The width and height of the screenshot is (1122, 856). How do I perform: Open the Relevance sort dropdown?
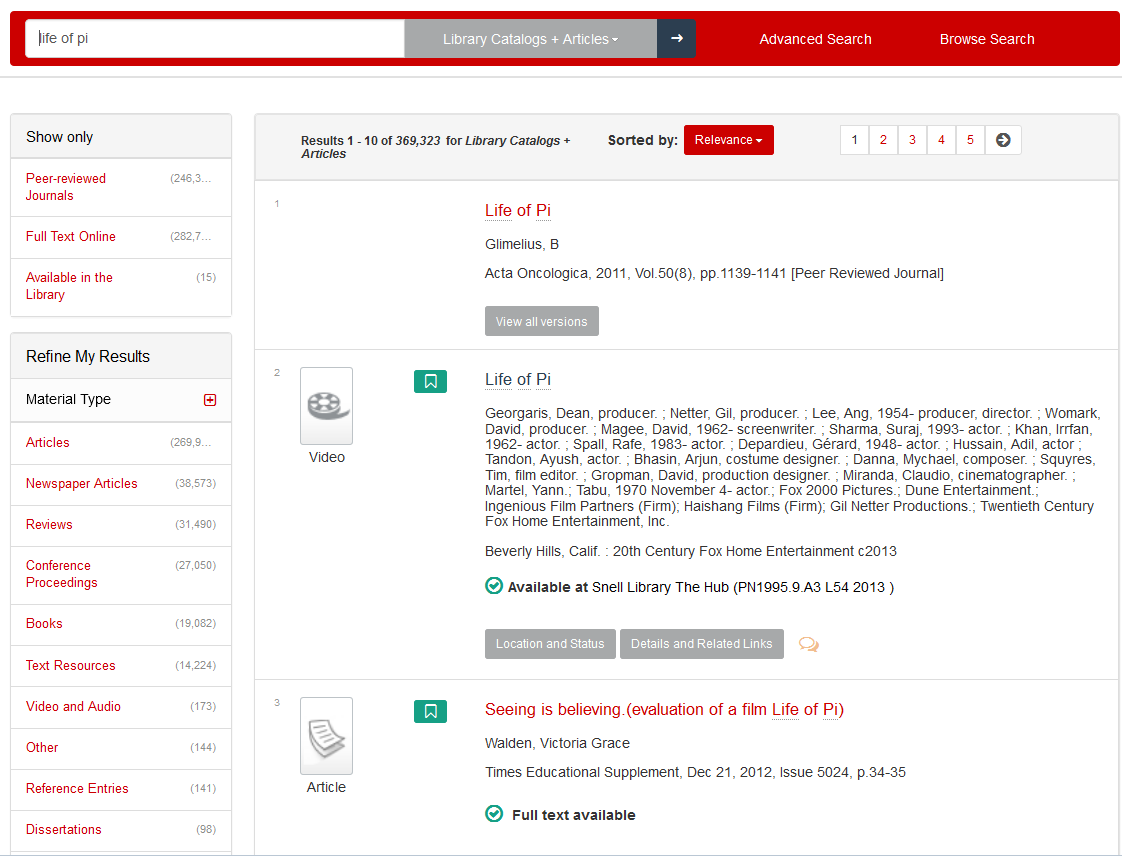click(x=728, y=140)
